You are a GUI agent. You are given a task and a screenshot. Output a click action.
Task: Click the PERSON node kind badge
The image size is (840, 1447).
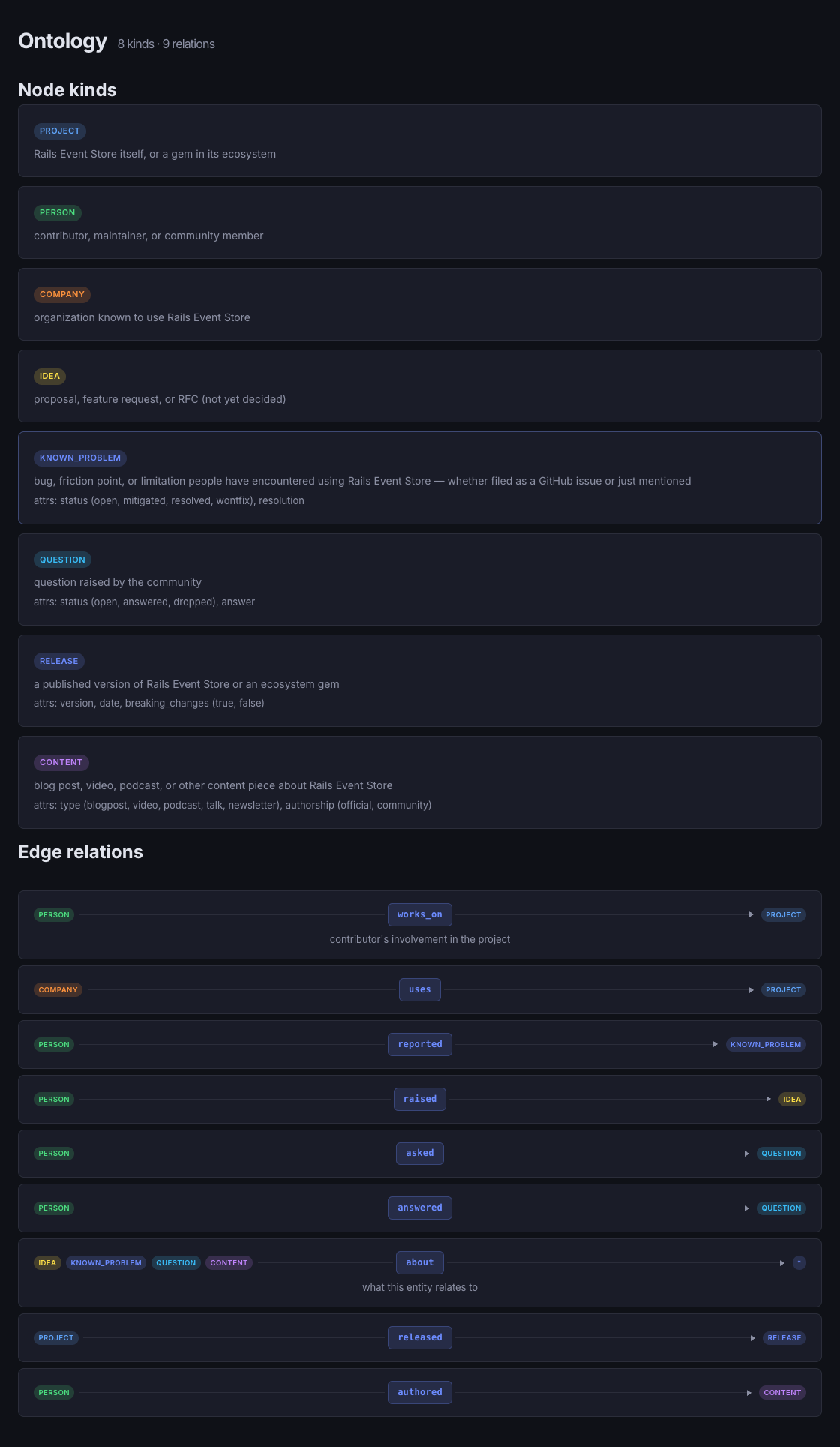[x=58, y=212]
